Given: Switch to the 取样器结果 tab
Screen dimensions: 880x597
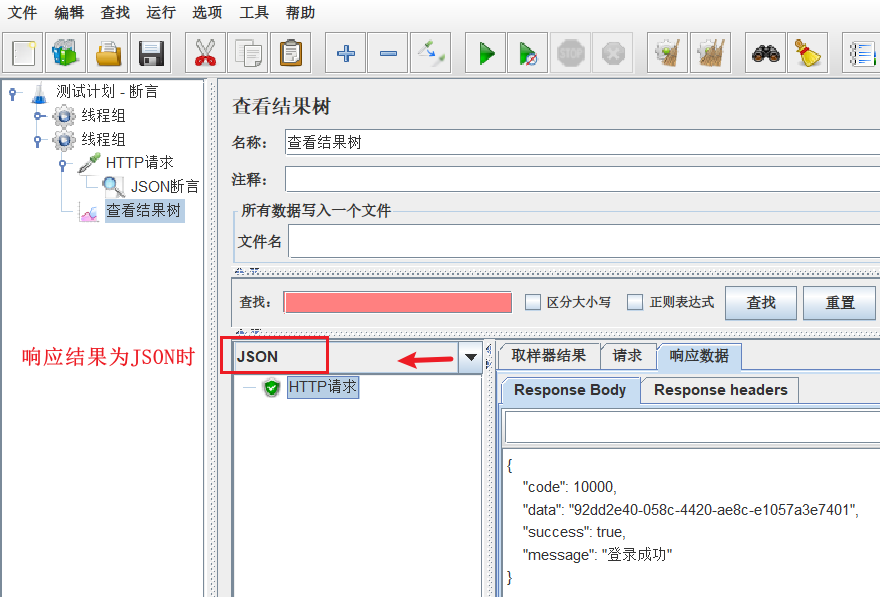Looking at the screenshot, I should tap(549, 356).
